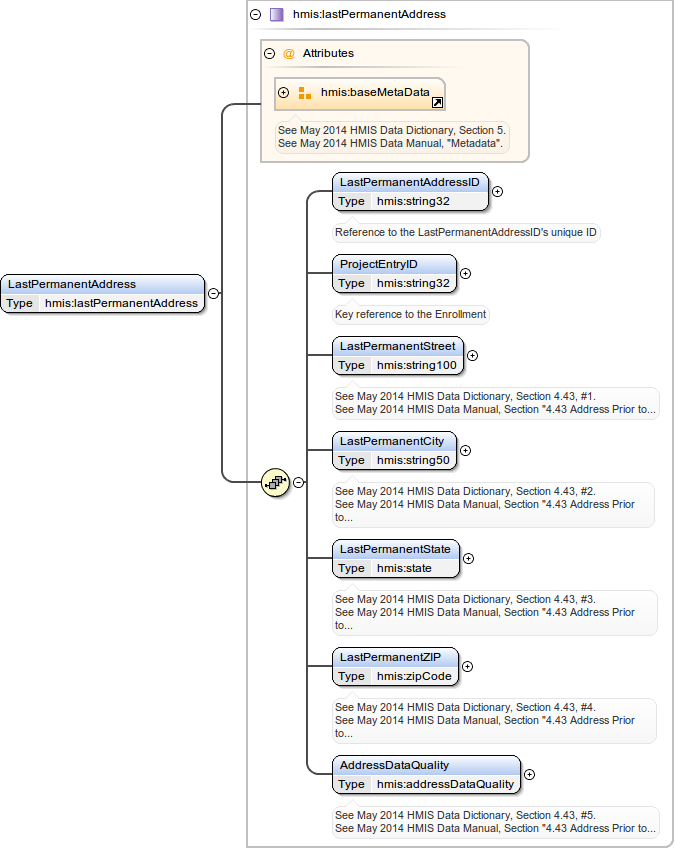675x849 pixels.
Task: Expand the LastPermanentStreet element
Action: point(473,355)
